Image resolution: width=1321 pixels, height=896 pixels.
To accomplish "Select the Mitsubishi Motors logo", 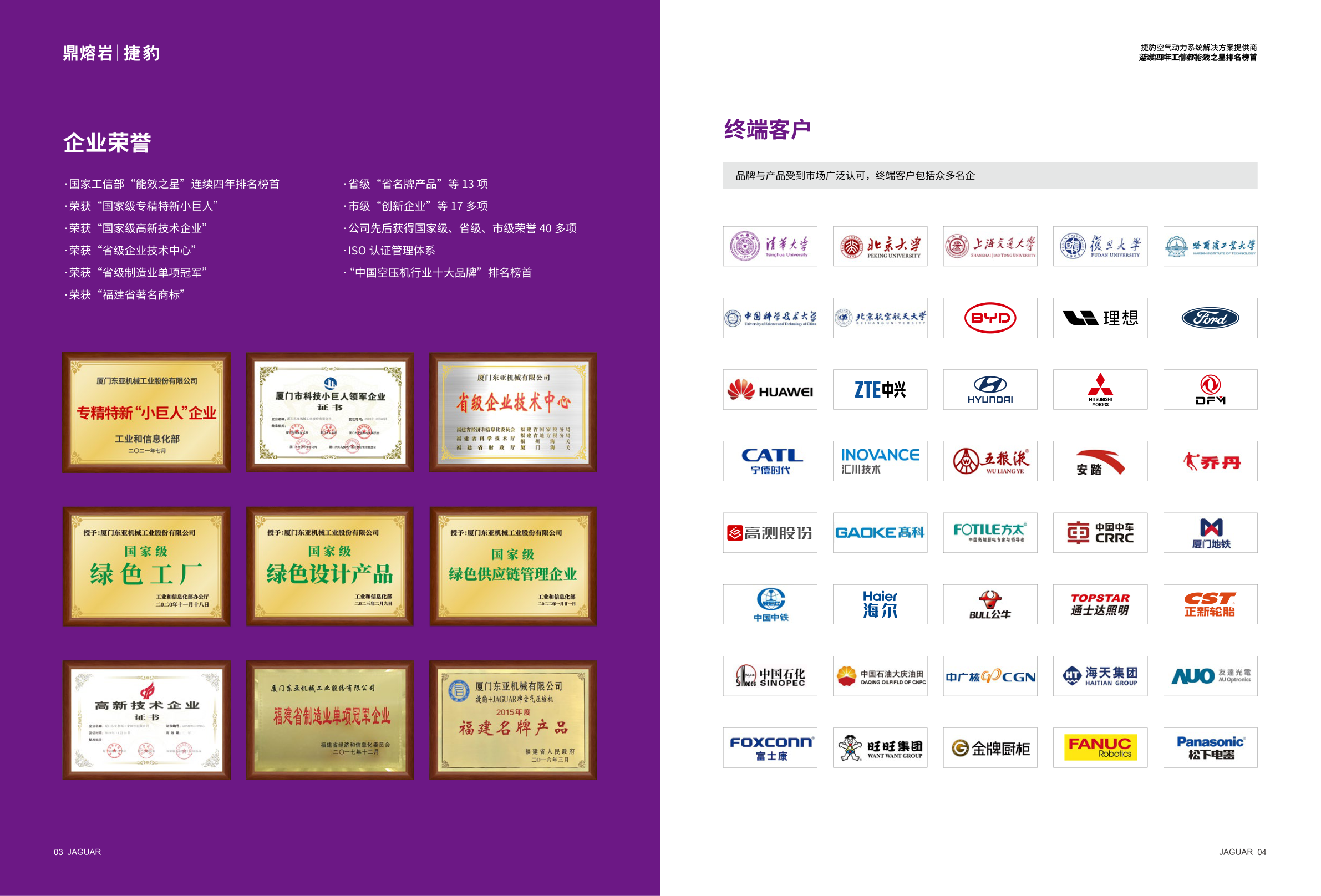I will (x=1100, y=389).
